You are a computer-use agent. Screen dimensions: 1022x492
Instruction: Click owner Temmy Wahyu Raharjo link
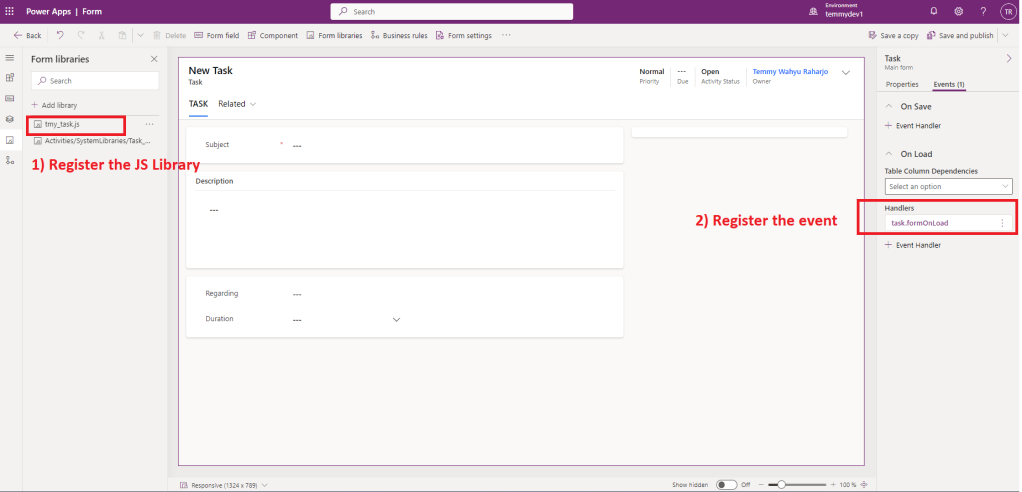[790, 72]
